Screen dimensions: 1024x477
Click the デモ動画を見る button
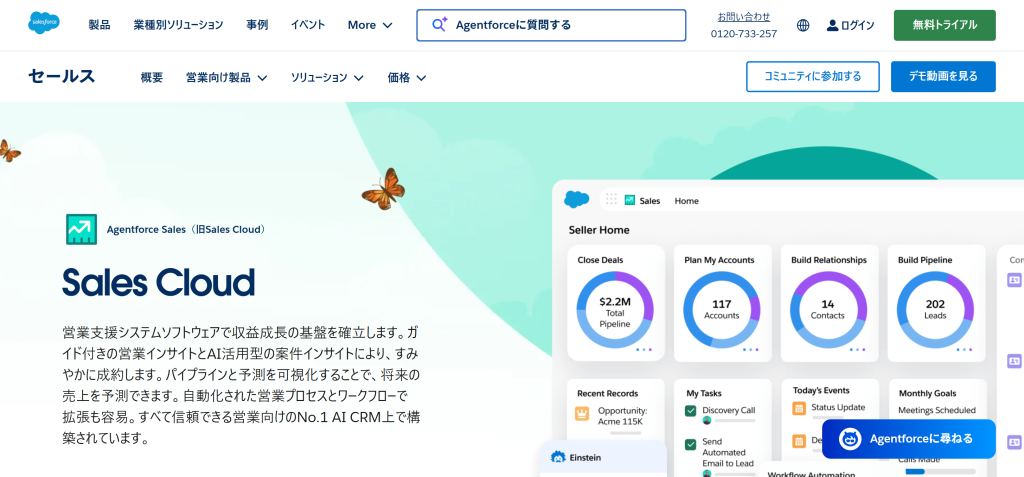942,76
